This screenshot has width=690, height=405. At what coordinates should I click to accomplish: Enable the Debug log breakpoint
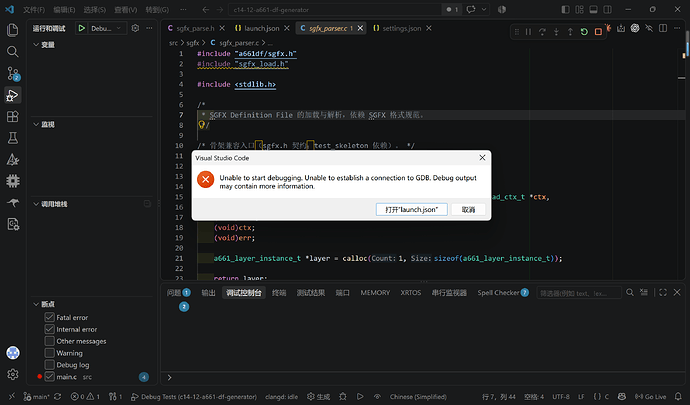49,364
